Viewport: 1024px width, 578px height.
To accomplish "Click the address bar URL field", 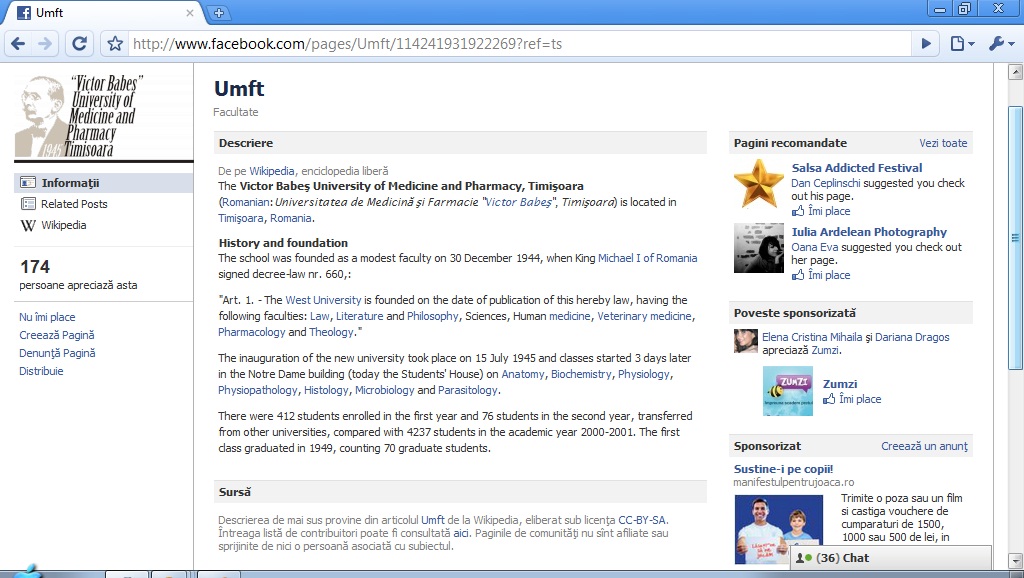I will [519, 44].
